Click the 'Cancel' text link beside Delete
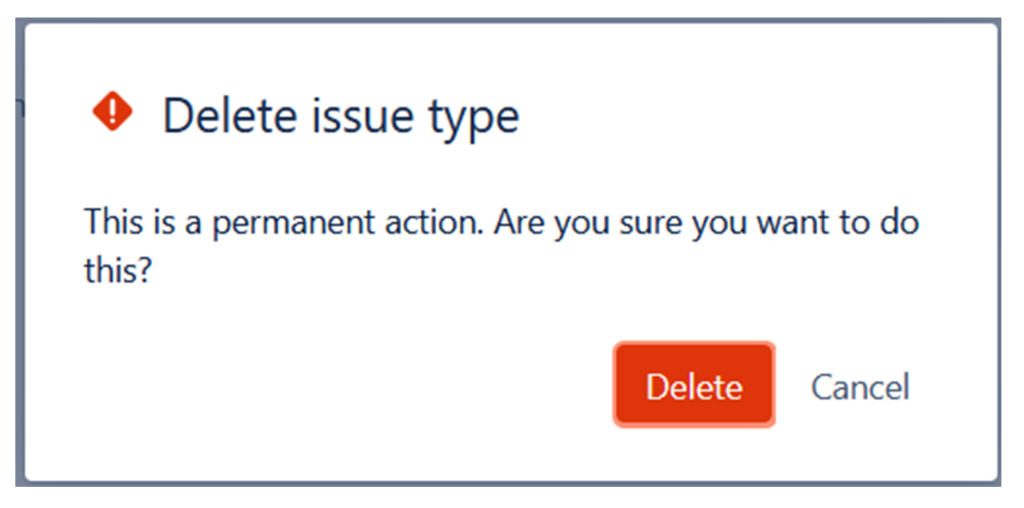The image size is (1024, 508). (x=860, y=387)
